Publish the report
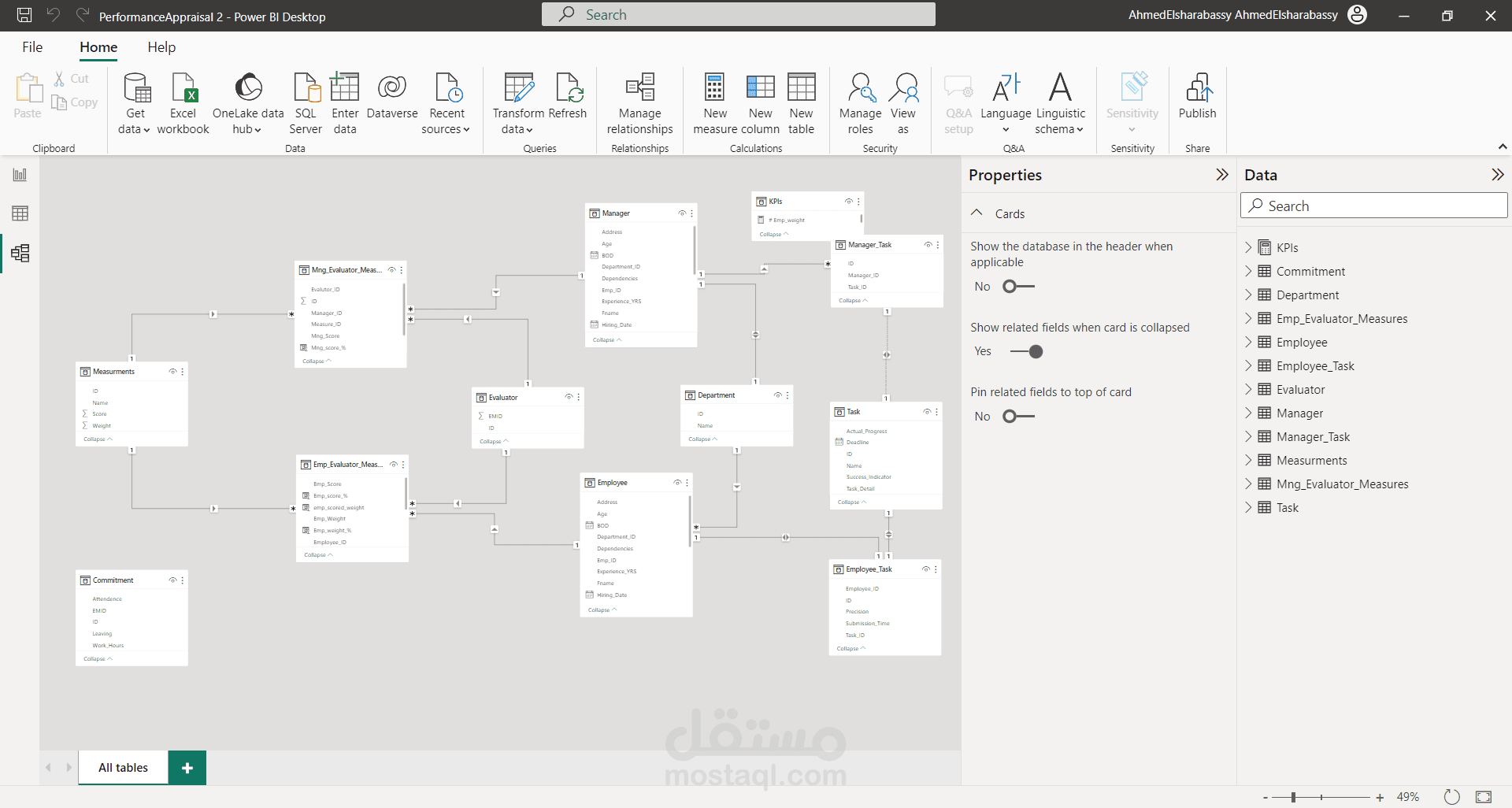Viewport: 1512px width, 808px height. coord(1198,96)
